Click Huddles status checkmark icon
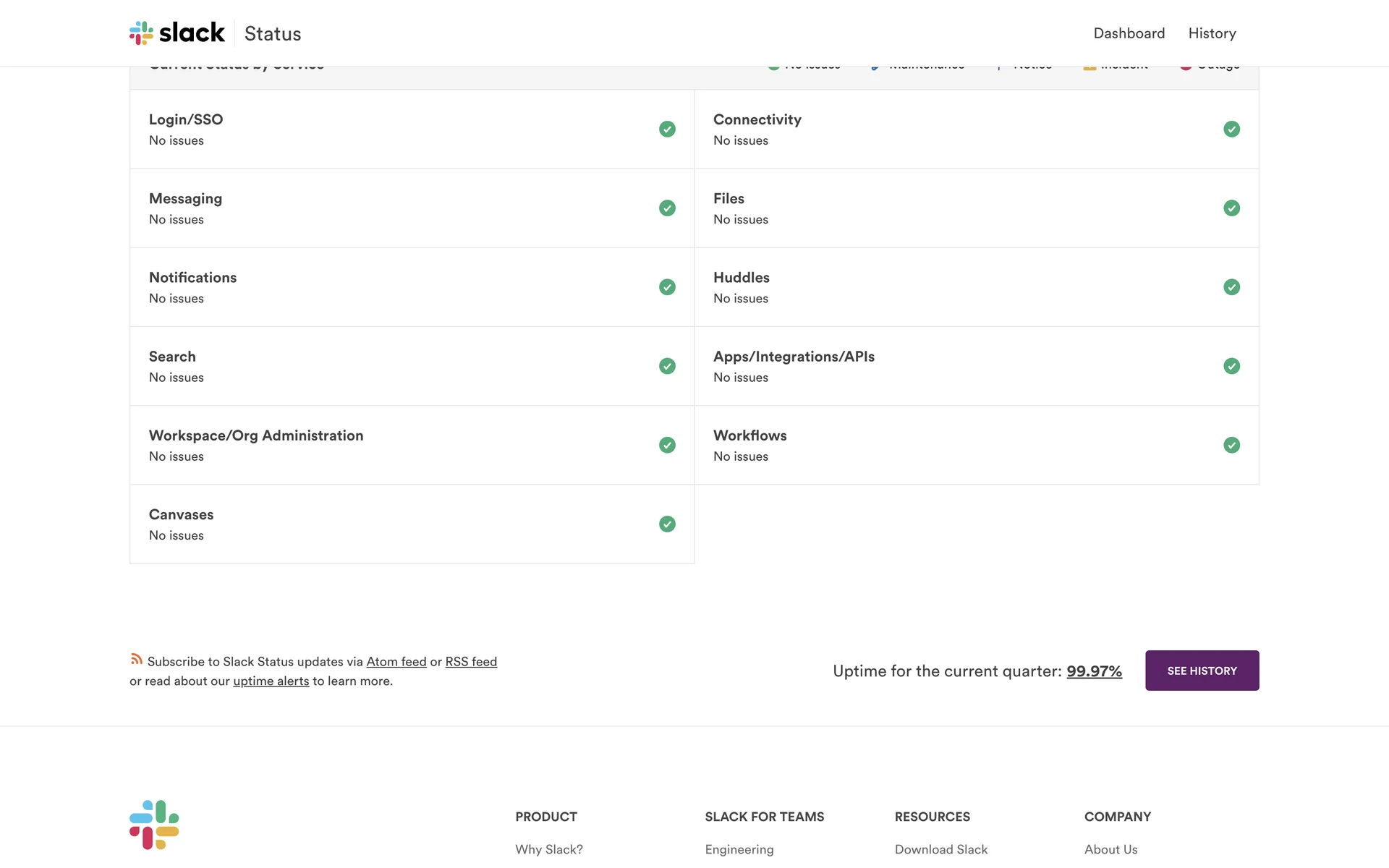Screen dimensions: 1389x868 tap(1231, 287)
